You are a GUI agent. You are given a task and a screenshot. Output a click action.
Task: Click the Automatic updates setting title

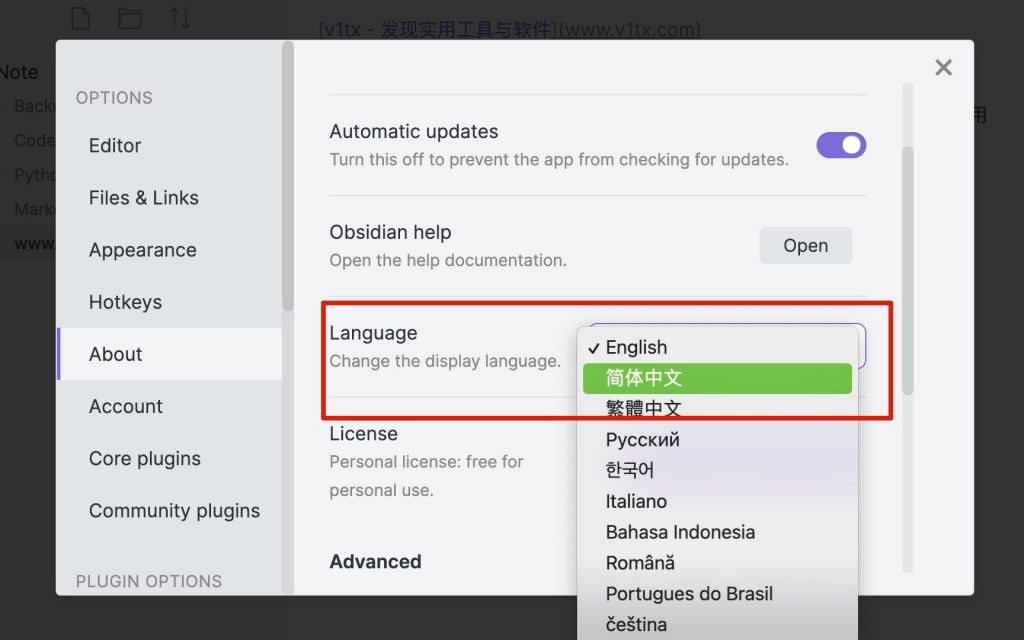413,131
